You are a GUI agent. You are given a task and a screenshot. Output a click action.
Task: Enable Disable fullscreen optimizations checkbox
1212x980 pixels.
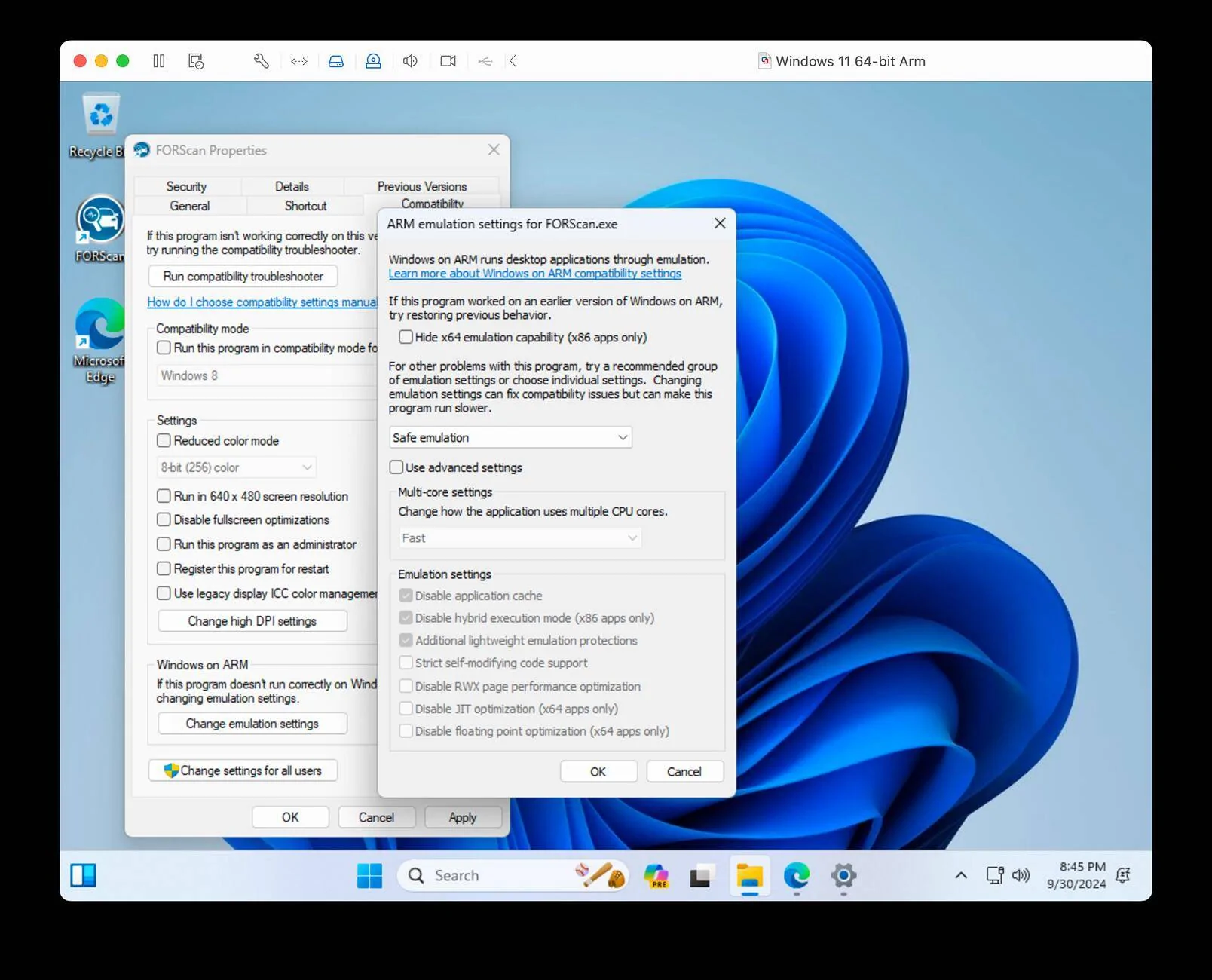(x=164, y=519)
